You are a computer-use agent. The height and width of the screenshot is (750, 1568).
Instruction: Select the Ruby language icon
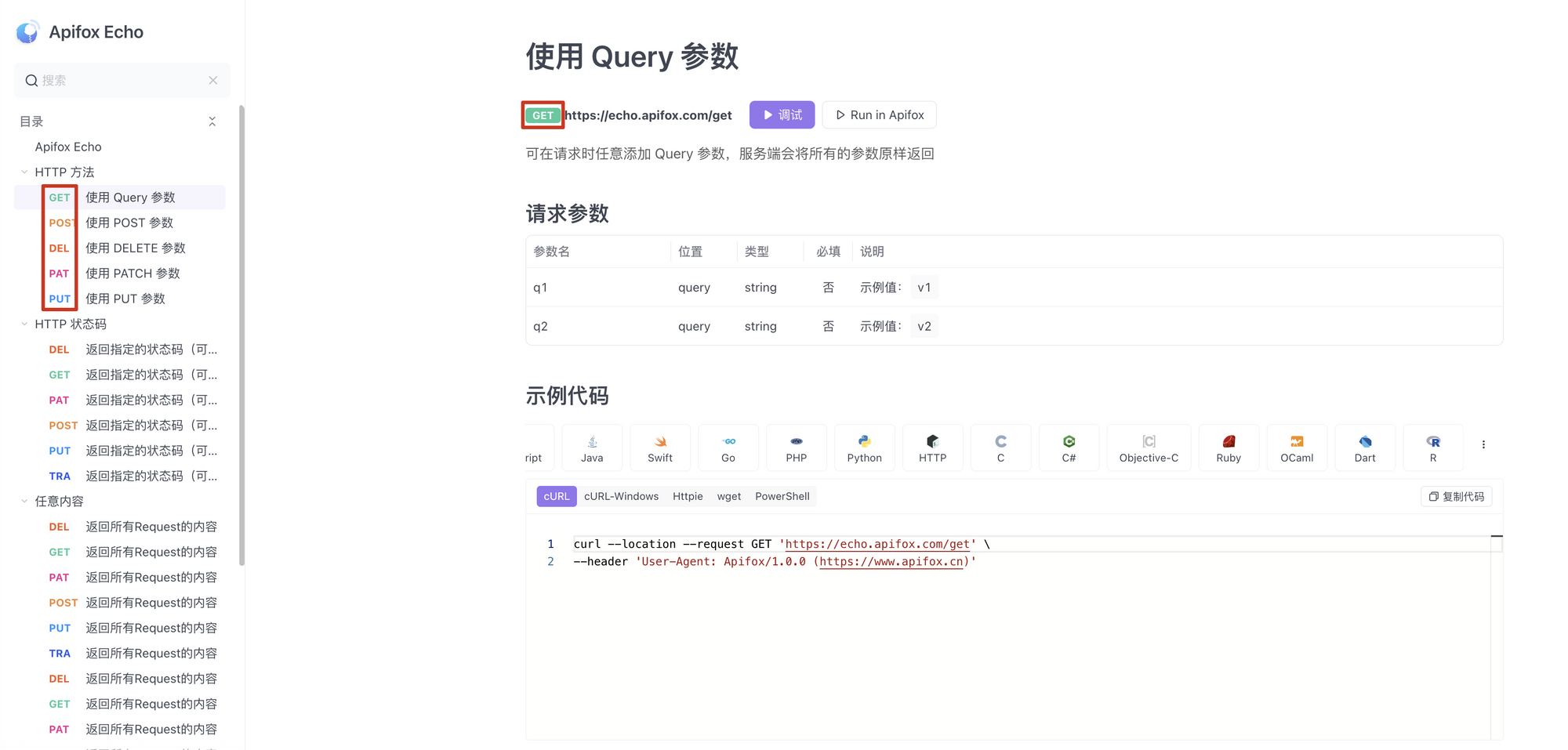tap(1229, 441)
